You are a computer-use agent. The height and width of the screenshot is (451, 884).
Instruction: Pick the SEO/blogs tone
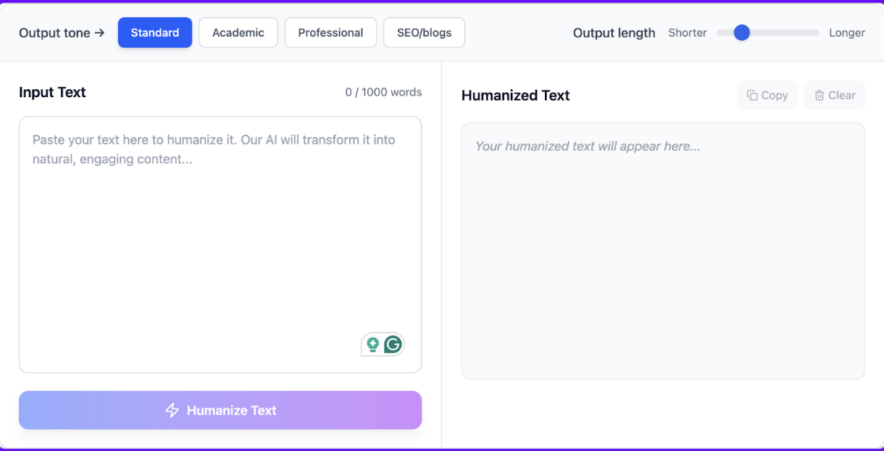click(x=424, y=32)
